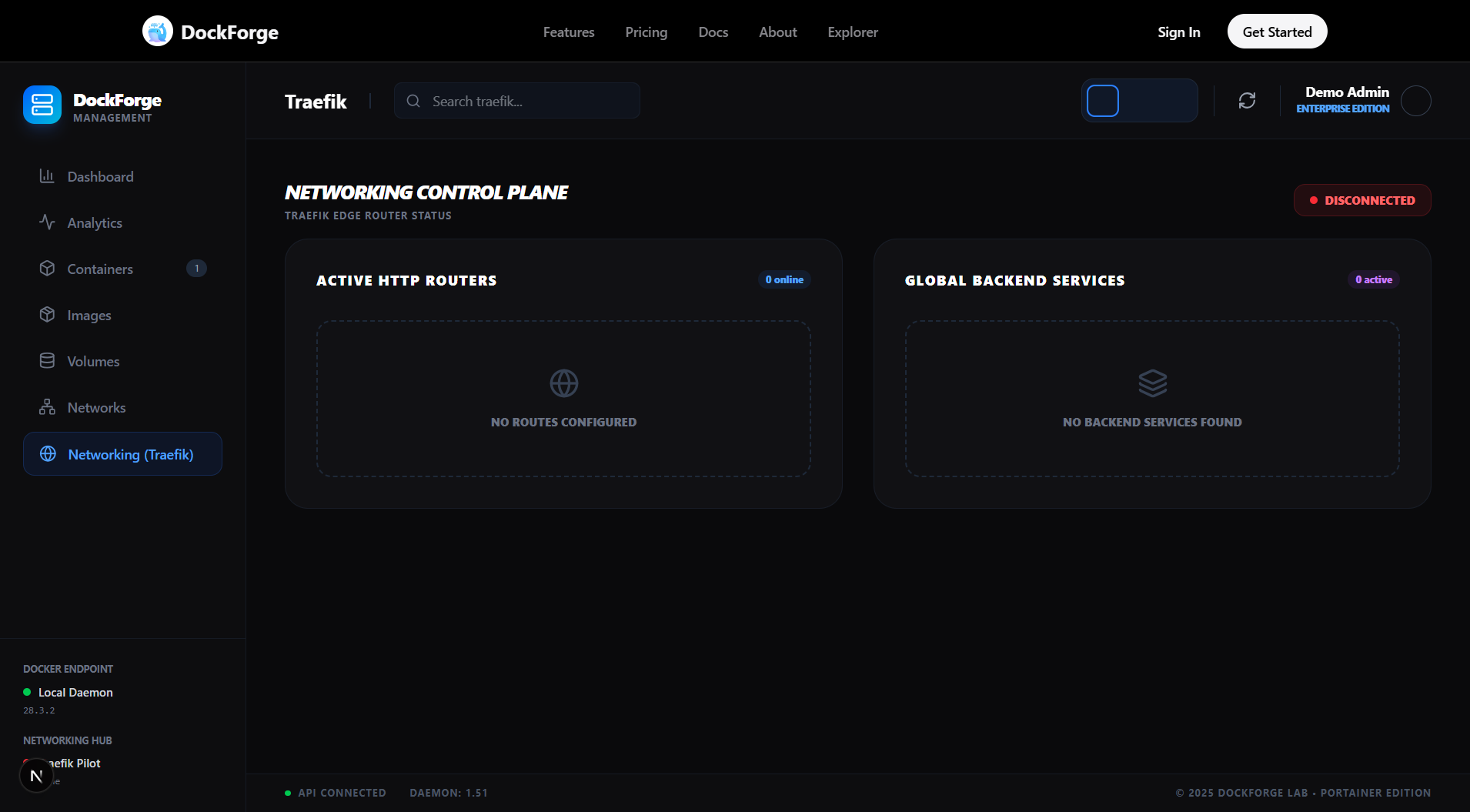Select the Volumes stacked-disk icon
The width and height of the screenshot is (1470, 812).
coord(47,360)
